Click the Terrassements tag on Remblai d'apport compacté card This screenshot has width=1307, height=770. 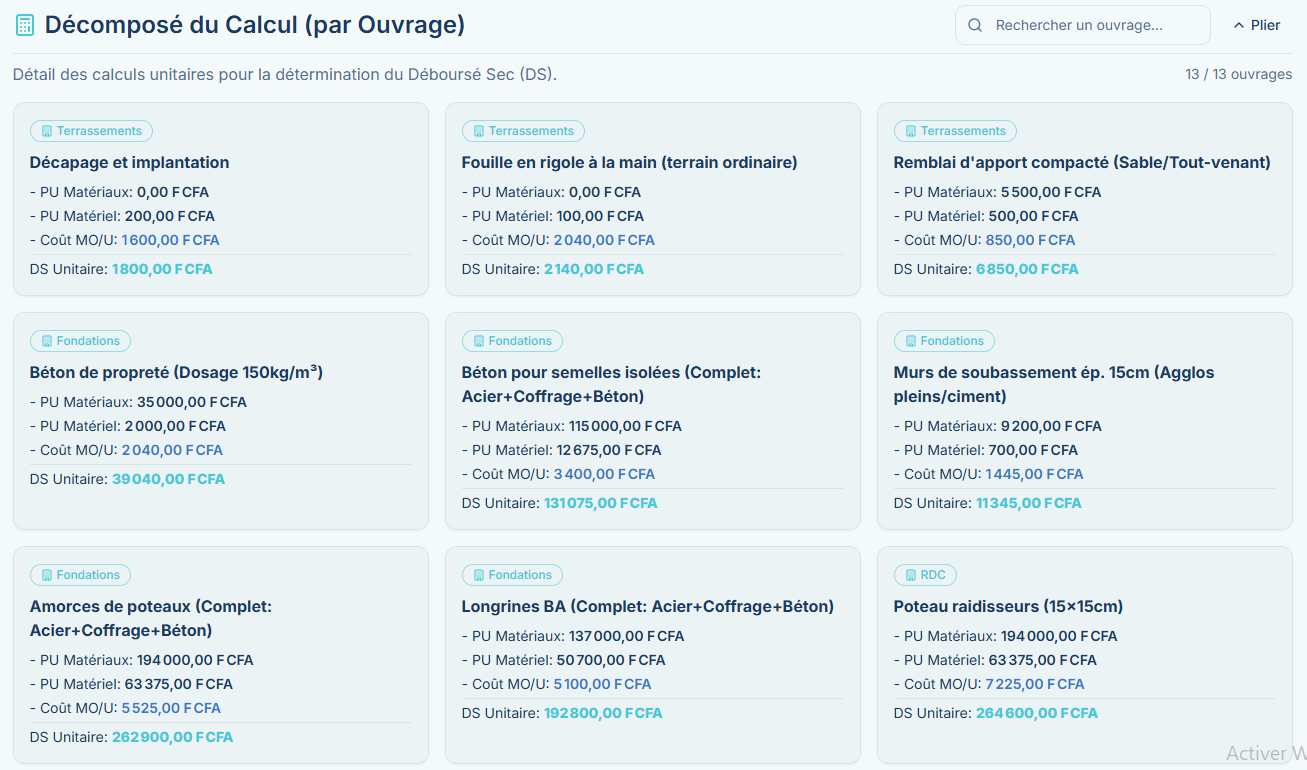point(955,131)
